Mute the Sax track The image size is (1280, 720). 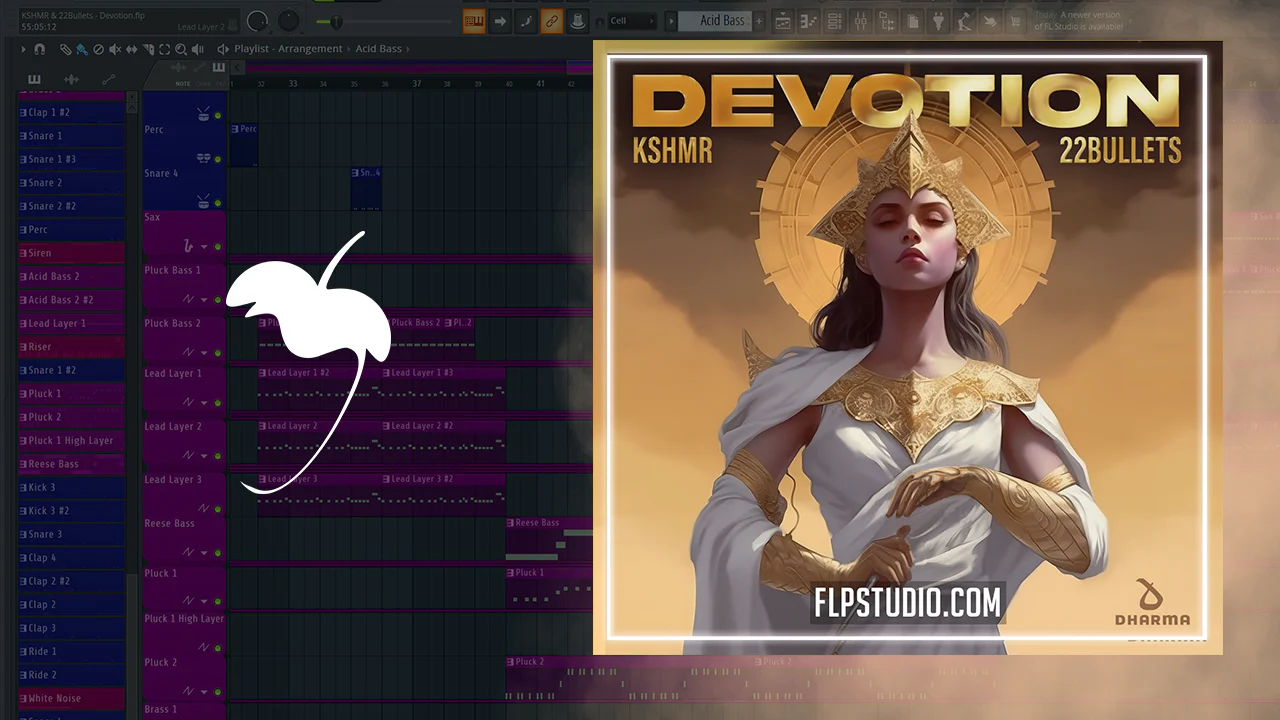[218, 247]
